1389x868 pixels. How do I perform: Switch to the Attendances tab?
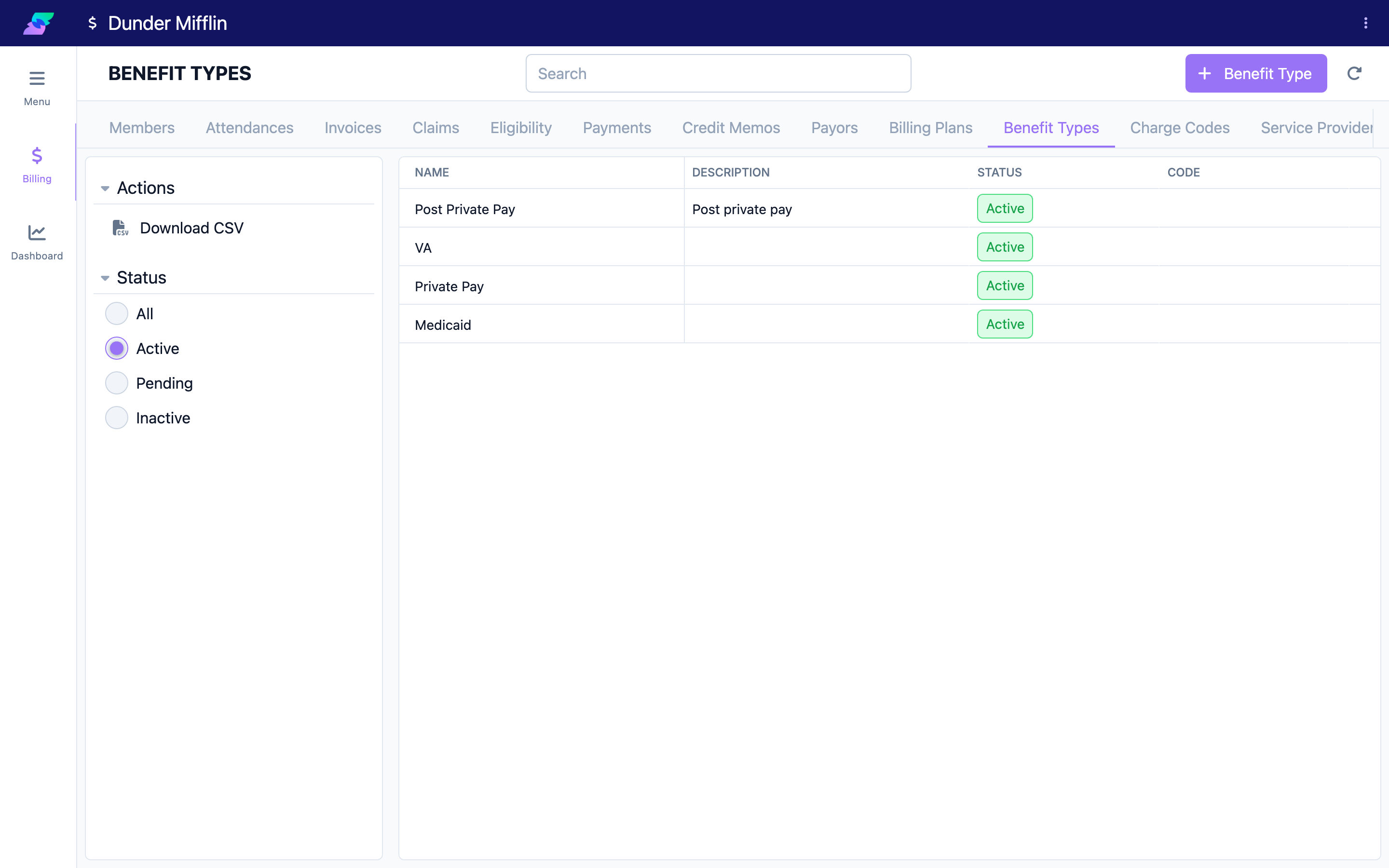click(250, 127)
